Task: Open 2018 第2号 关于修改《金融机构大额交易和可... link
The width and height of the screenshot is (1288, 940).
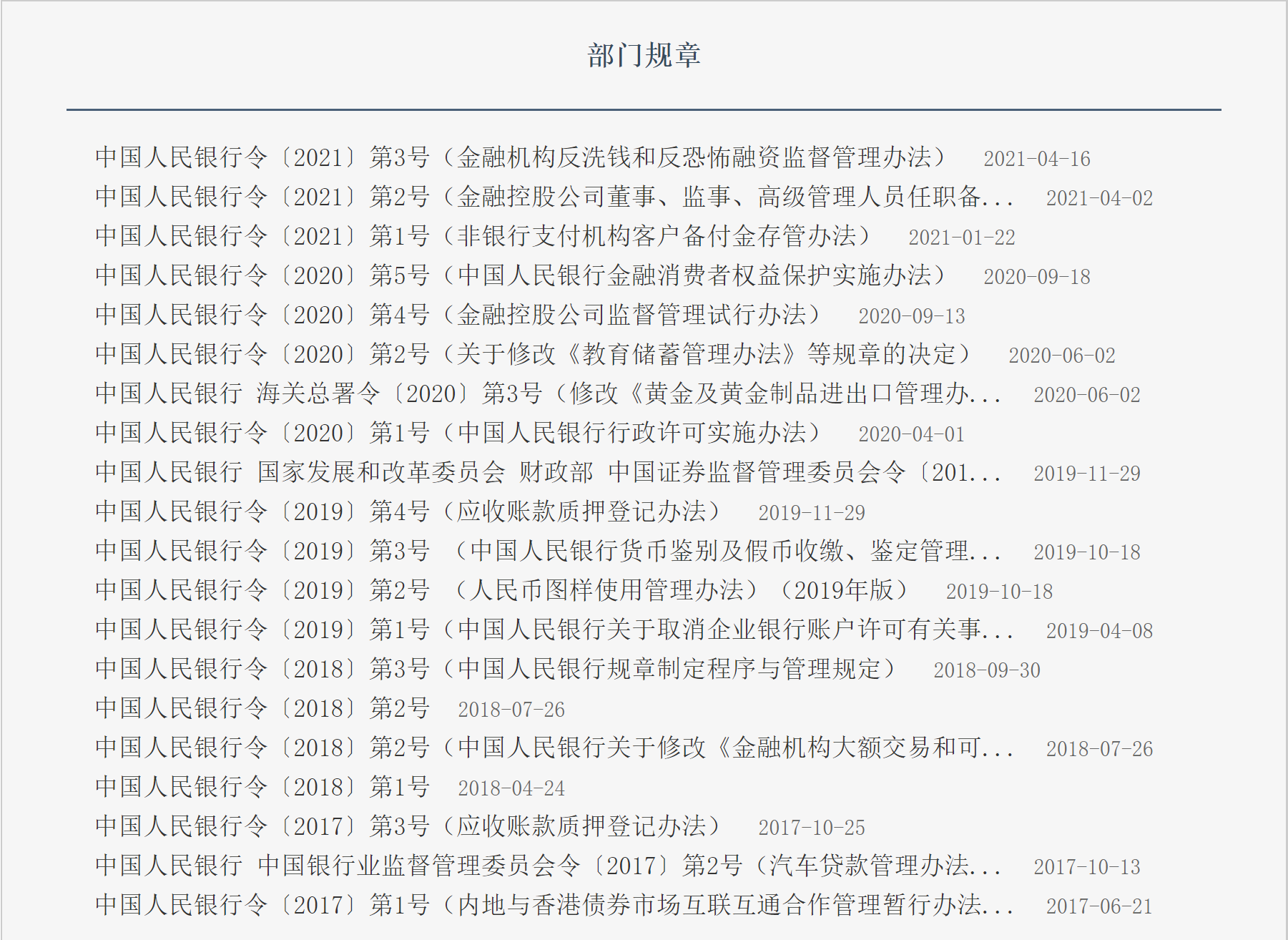Action: point(554,748)
